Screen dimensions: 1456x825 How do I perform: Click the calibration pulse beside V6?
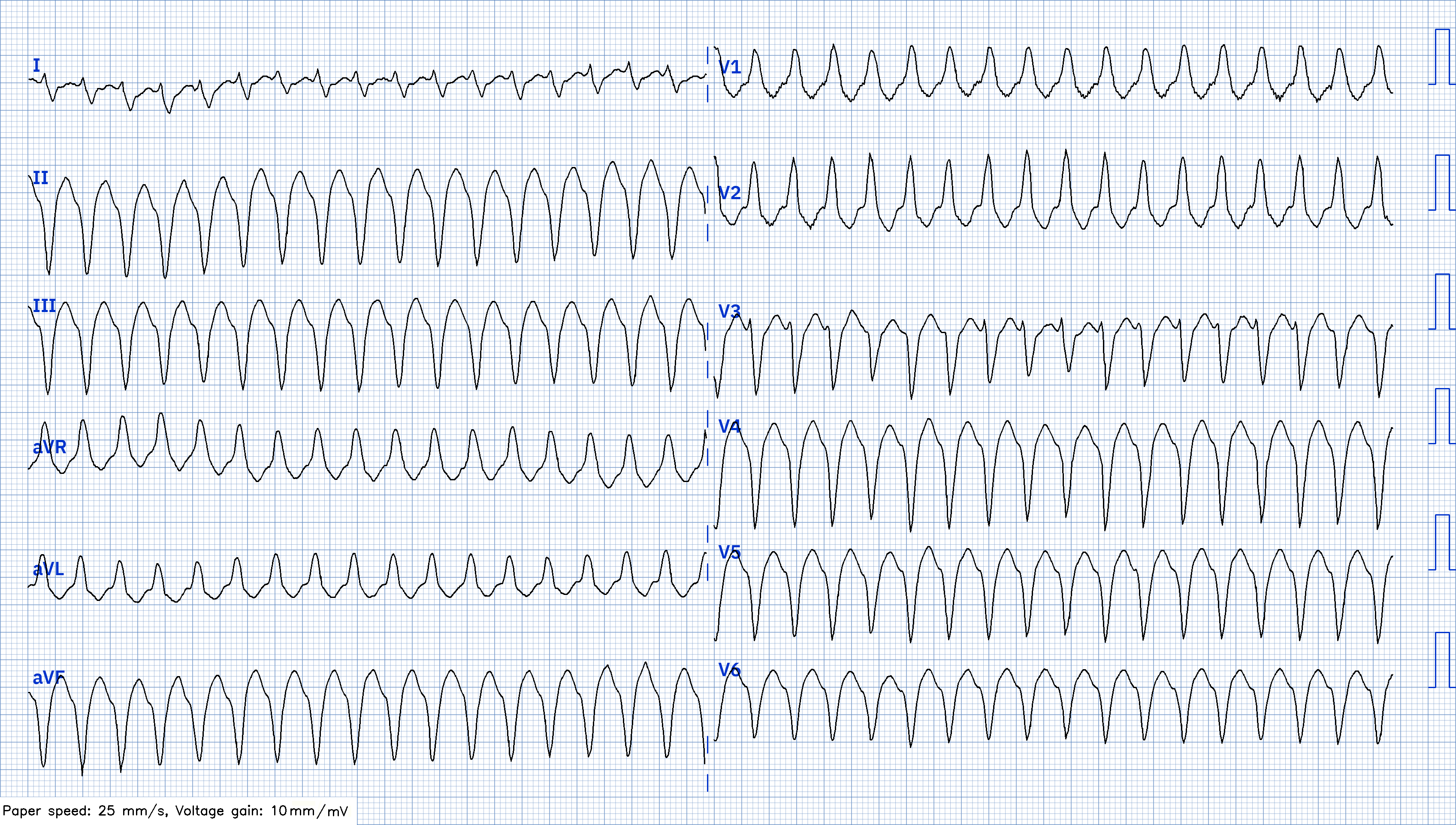tap(1442, 660)
